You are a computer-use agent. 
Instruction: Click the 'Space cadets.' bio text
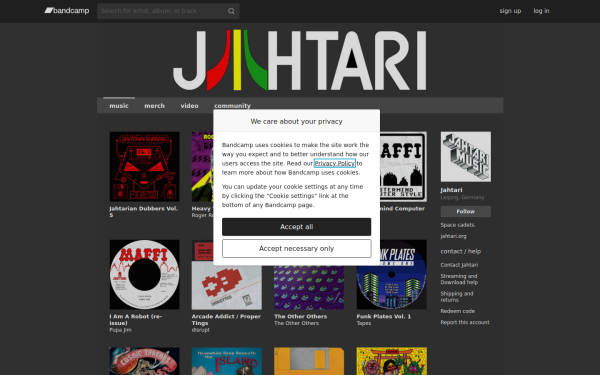[x=458, y=225]
